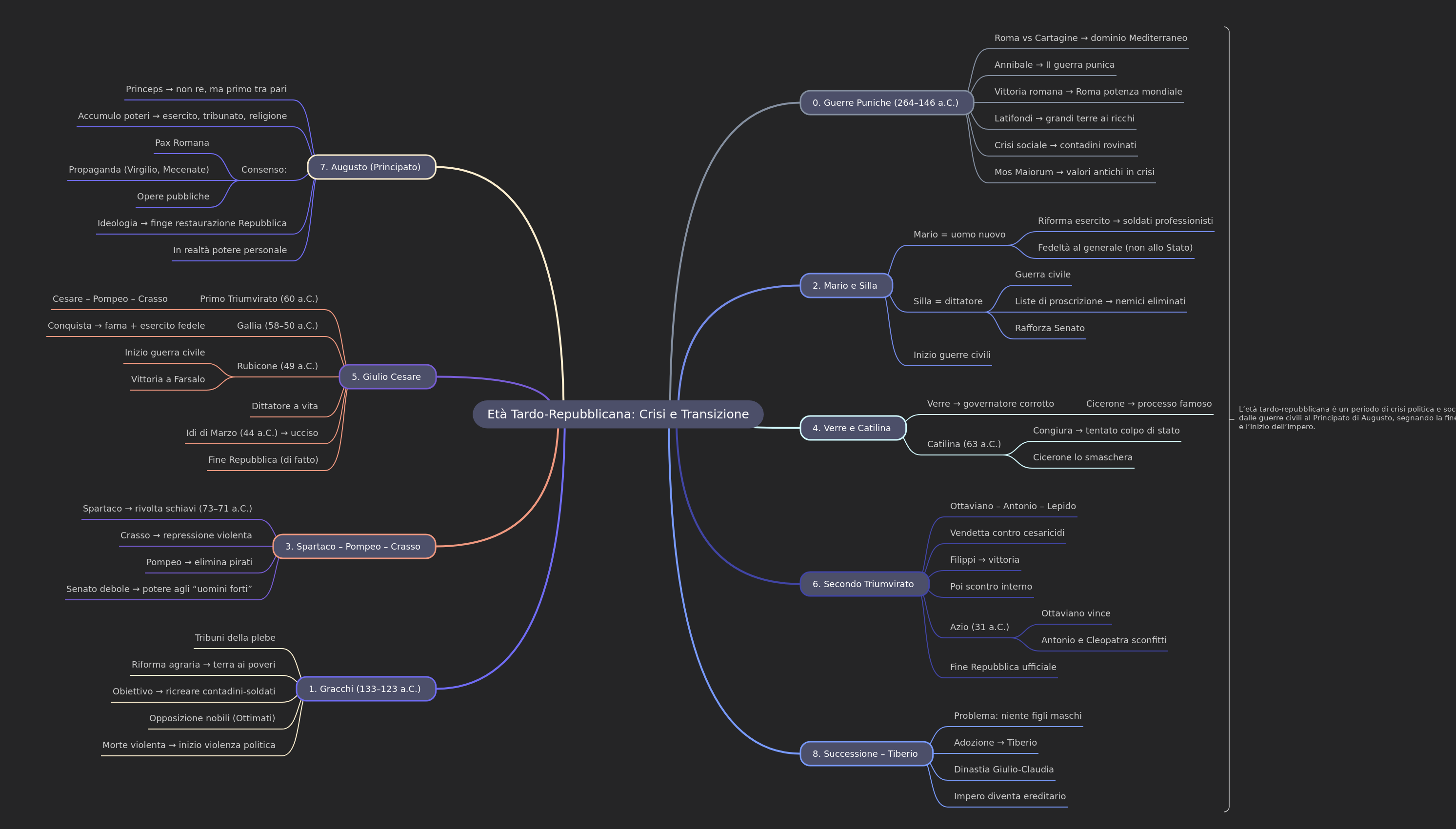Click the 'Azio (31 a.C.)' subtopic
Screen dimensions: 1456x829
click(x=979, y=627)
